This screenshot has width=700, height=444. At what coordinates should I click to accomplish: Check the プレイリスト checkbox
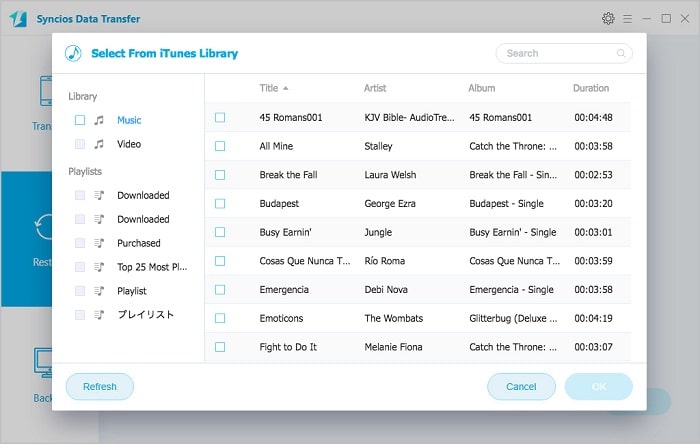coord(80,315)
